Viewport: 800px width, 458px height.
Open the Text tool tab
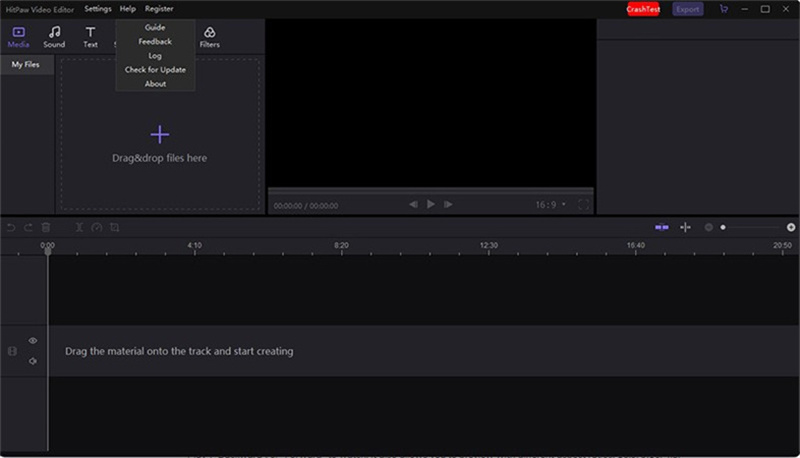[90, 37]
